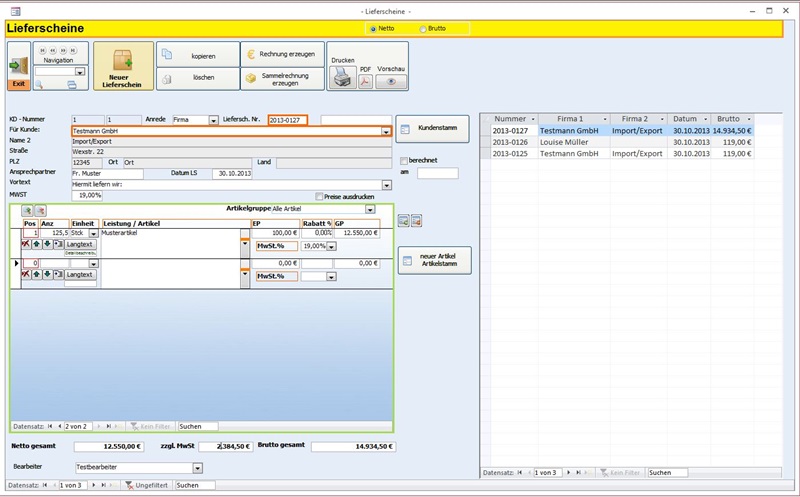
Task: Click the kopieren button
Action: click(x=198, y=54)
